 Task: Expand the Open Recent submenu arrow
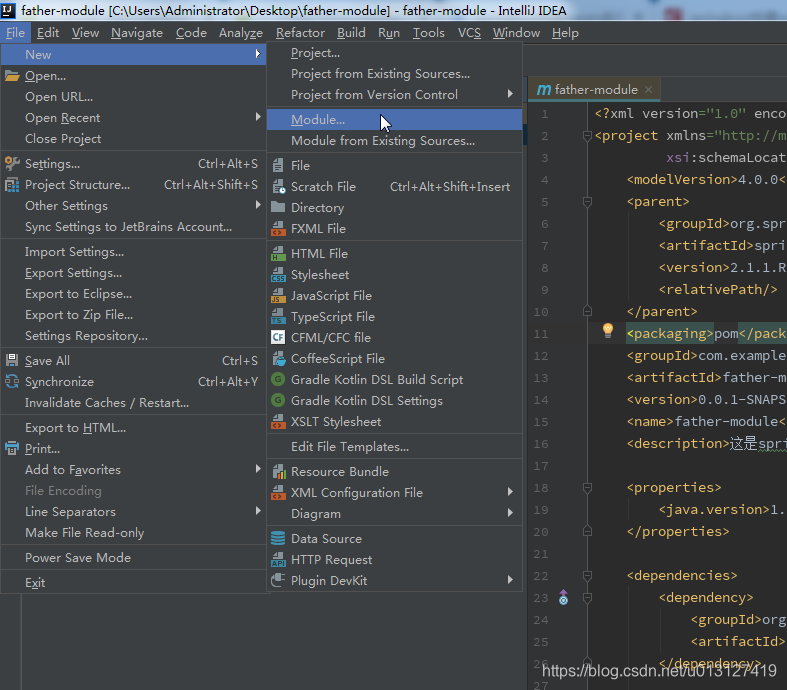[258, 117]
